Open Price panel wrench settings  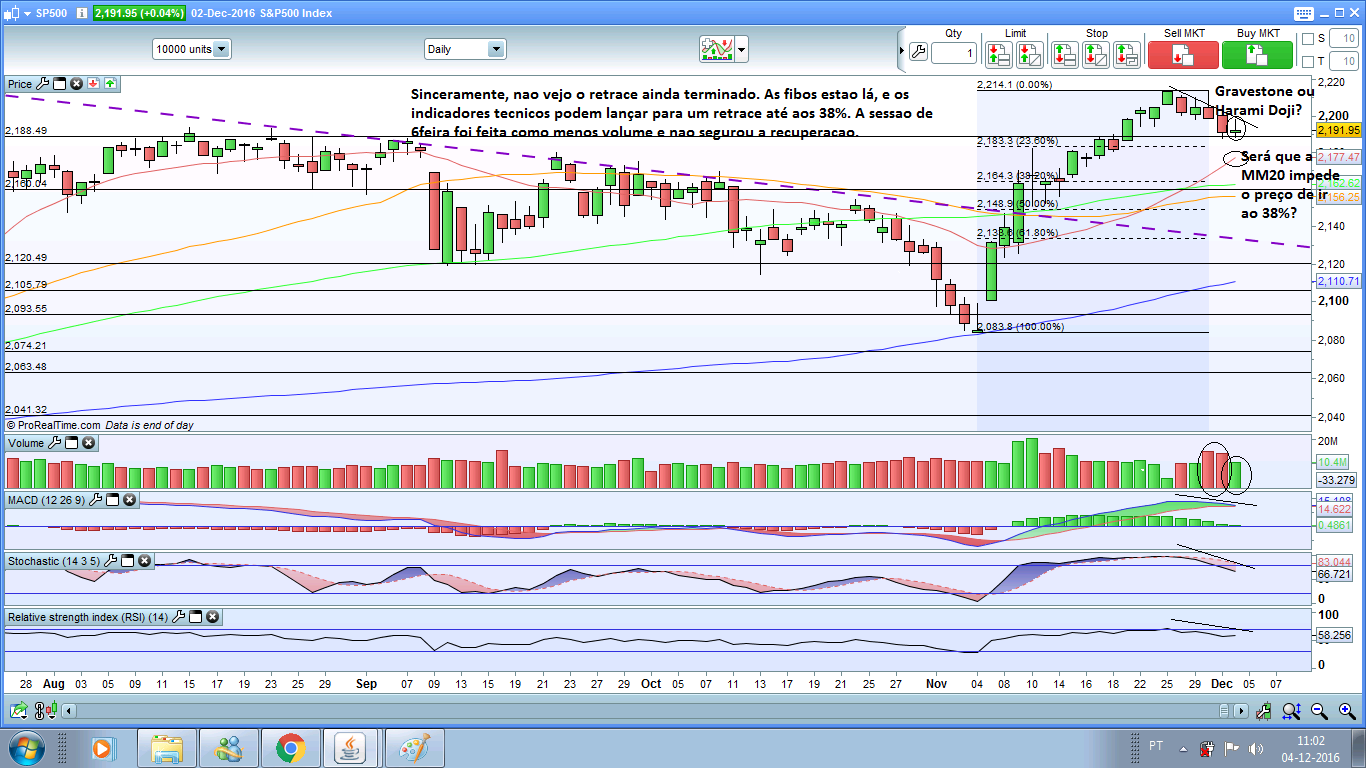pyautogui.click(x=42, y=84)
